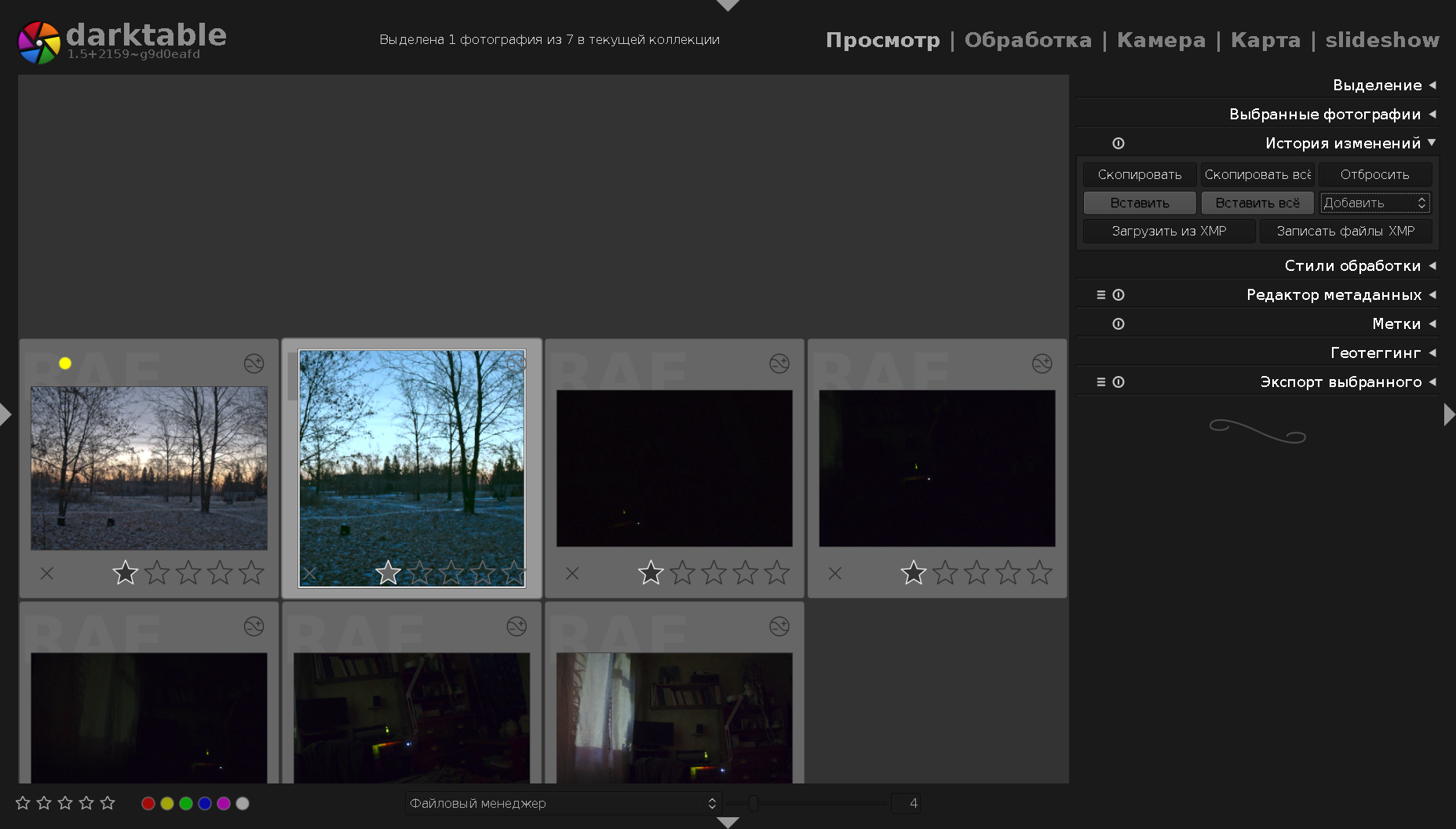Set five stars on fourth top-row photo

1039,572
